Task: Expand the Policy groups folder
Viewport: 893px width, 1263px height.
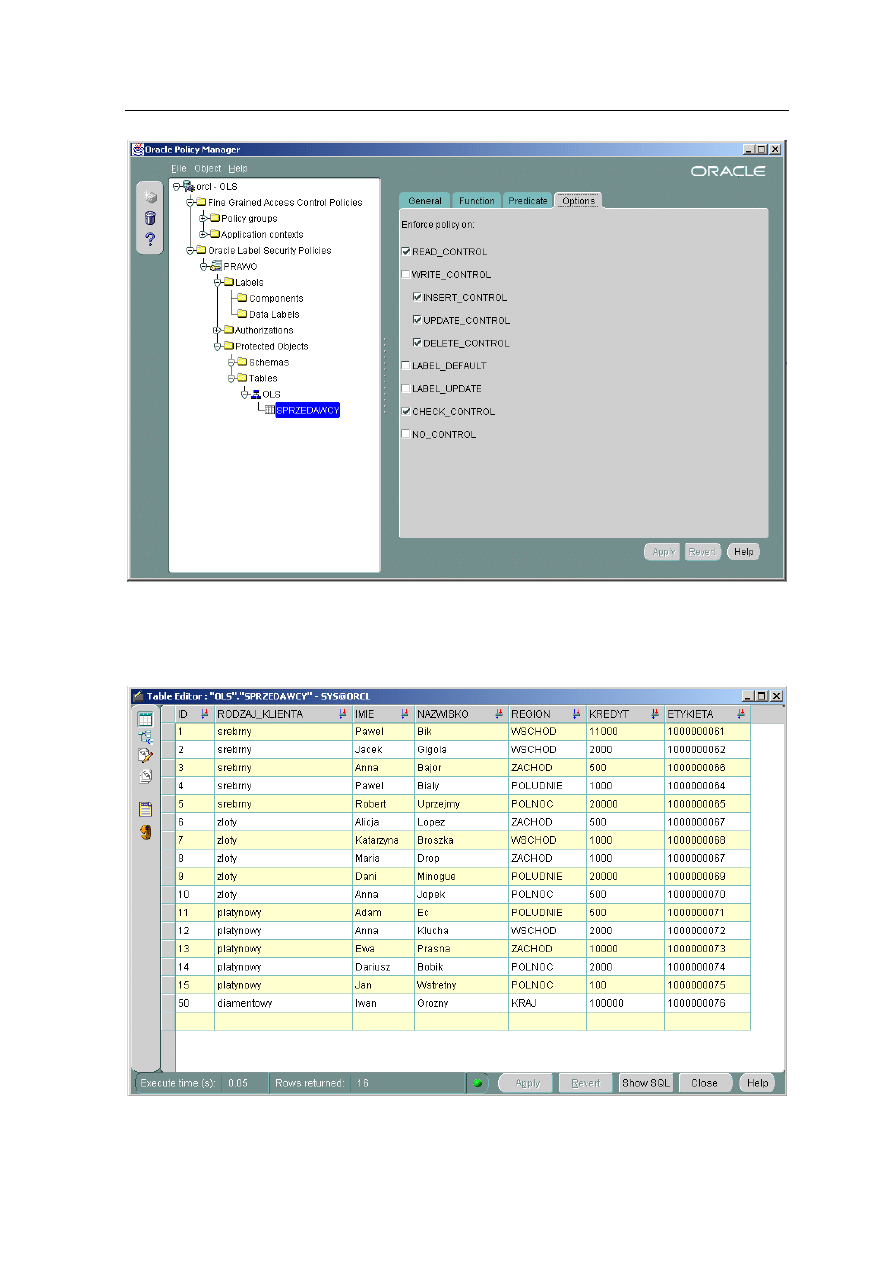Action: [x=202, y=218]
